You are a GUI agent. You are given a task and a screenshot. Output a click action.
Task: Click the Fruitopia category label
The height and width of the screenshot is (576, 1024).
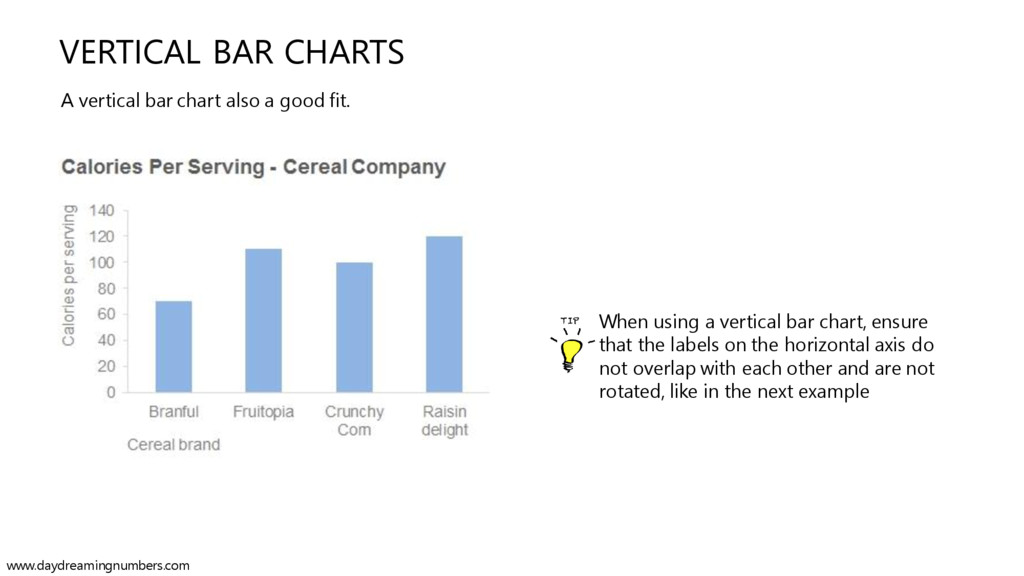click(x=264, y=411)
